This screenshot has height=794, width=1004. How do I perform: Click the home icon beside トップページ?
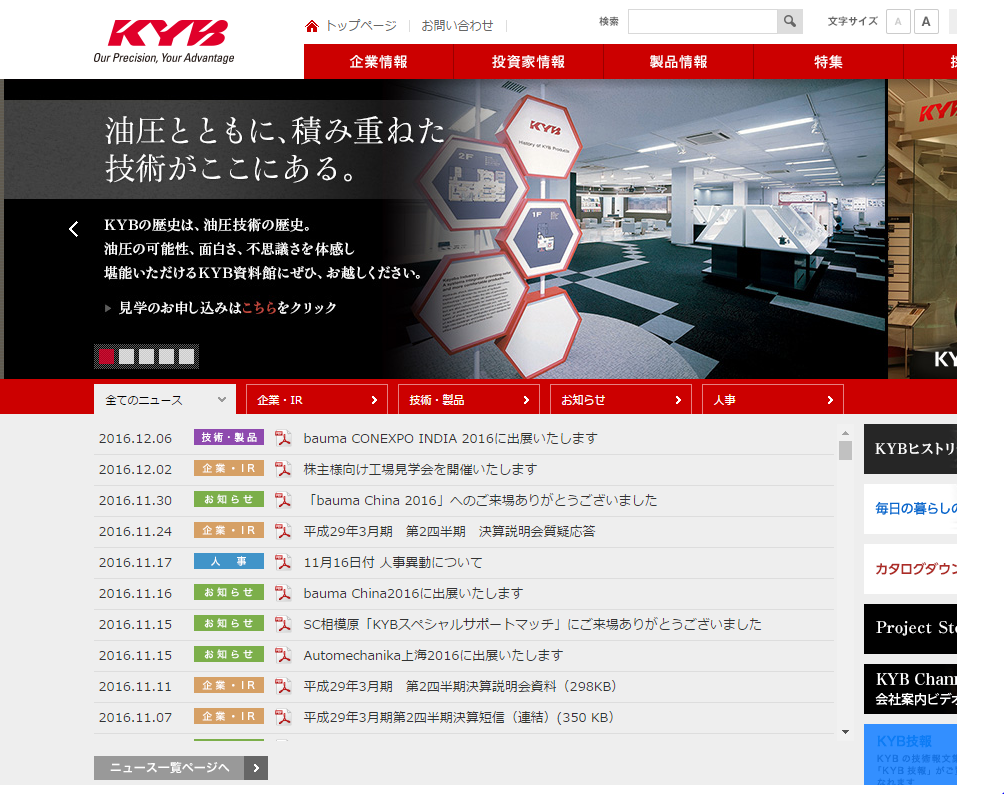point(312,26)
